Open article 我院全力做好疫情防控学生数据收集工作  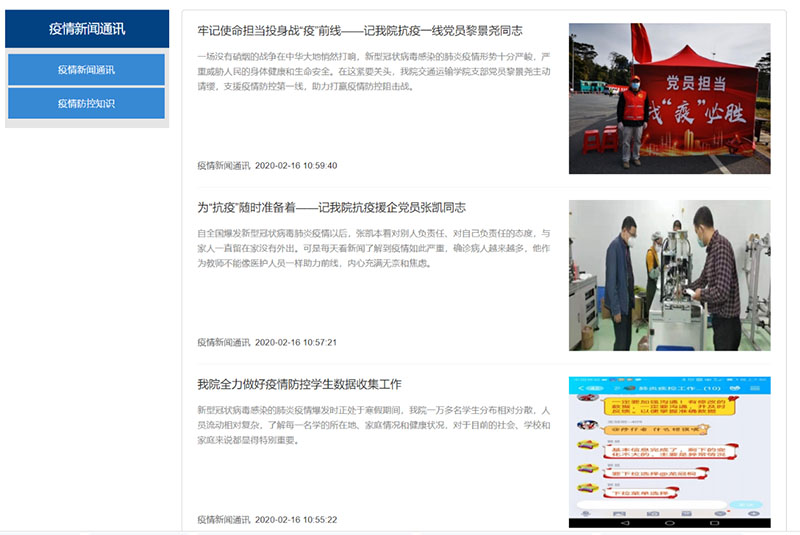click(x=299, y=385)
